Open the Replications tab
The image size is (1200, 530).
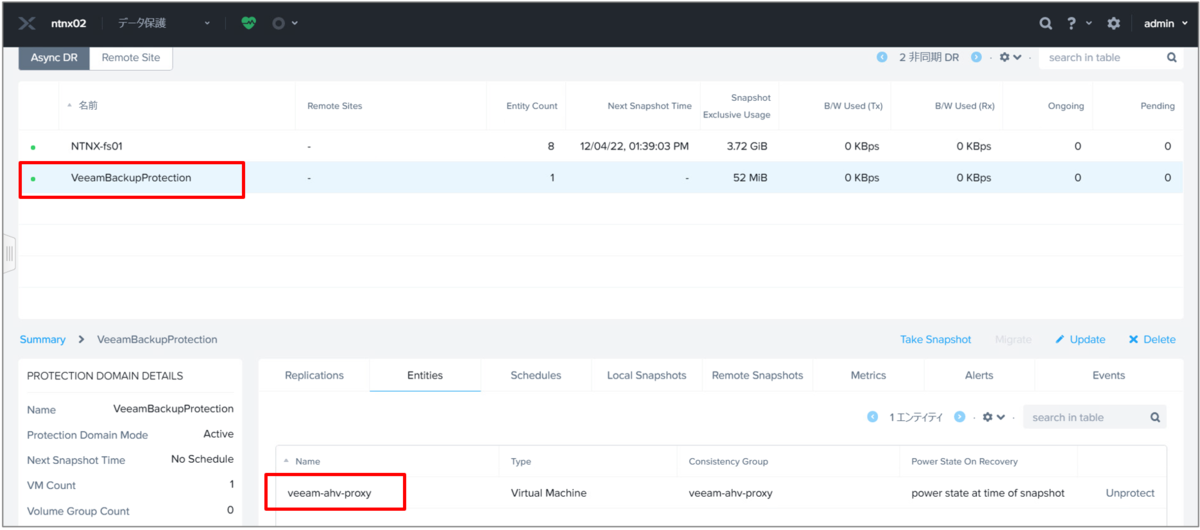(x=314, y=375)
